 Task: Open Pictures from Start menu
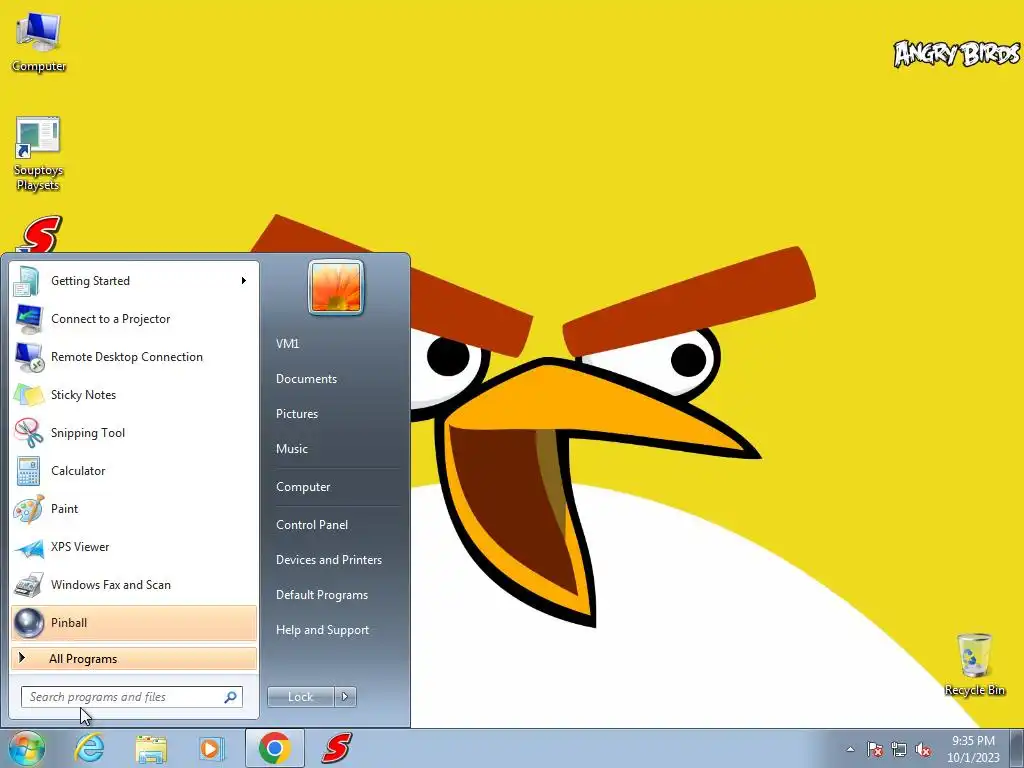297,414
